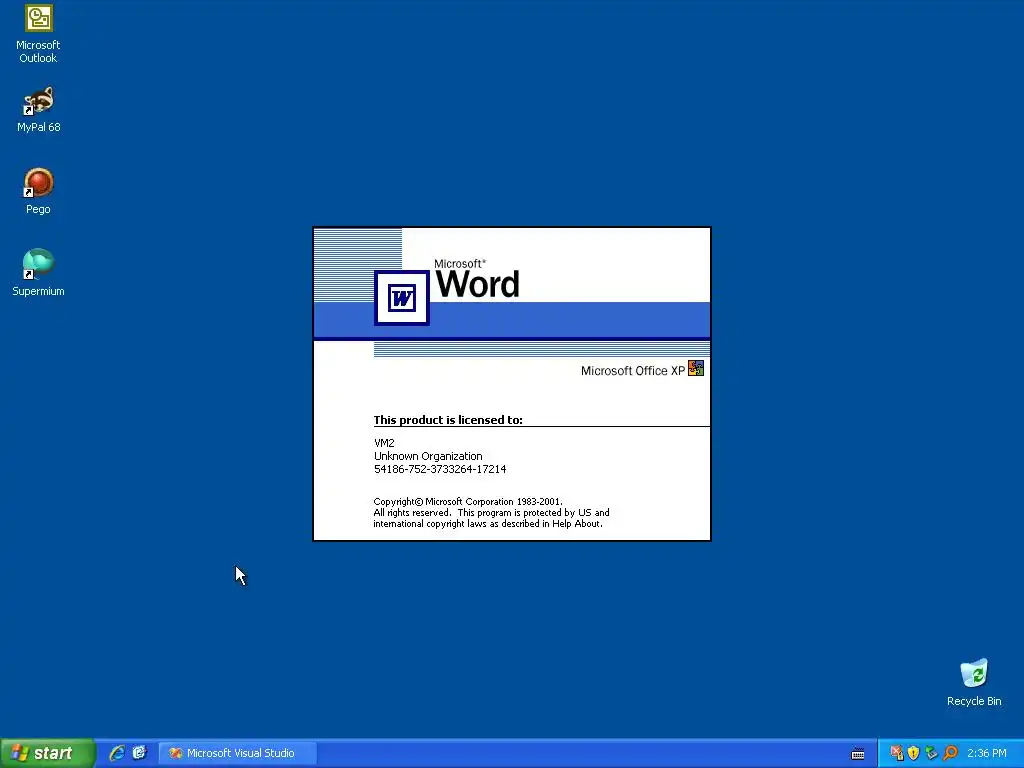The height and width of the screenshot is (768, 1024).
Task: Click the product ID 54186-752-3733264-17214
Action: [440, 469]
